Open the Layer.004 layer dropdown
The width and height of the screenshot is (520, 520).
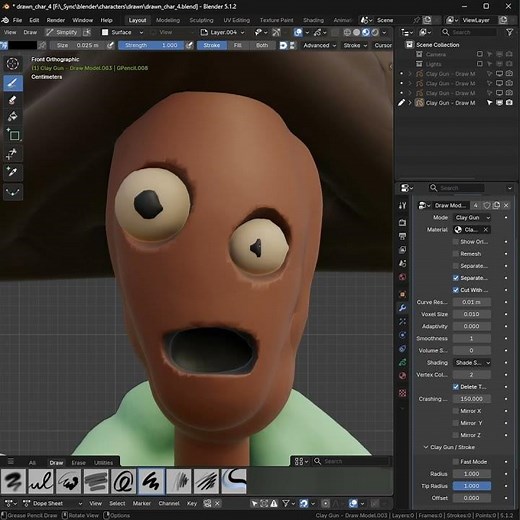tap(223, 32)
